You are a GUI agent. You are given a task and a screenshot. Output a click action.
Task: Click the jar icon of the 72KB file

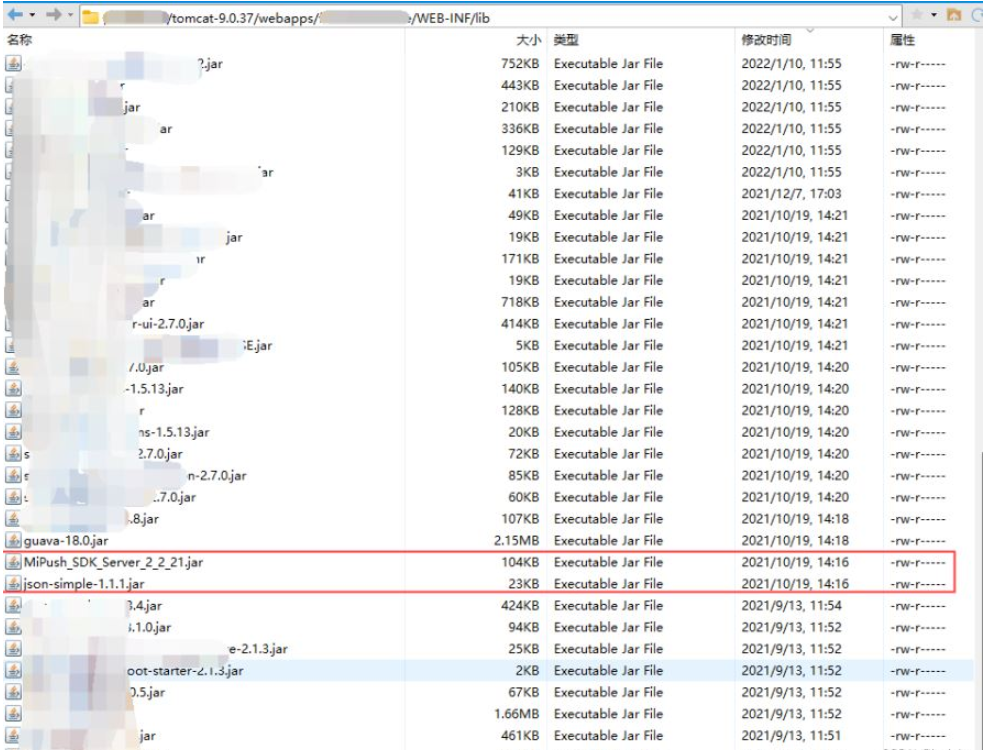click(x=13, y=453)
